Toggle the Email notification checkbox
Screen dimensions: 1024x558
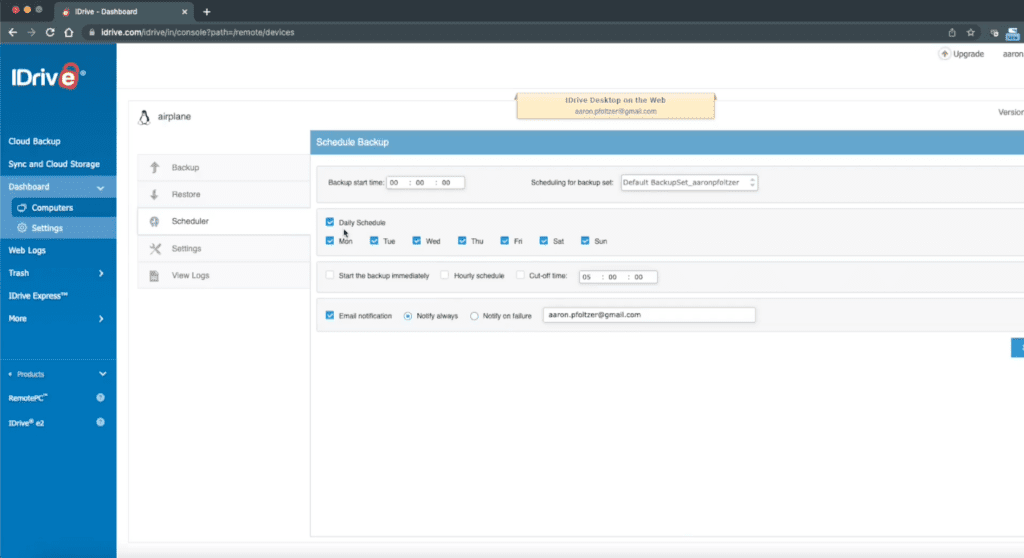click(330, 315)
